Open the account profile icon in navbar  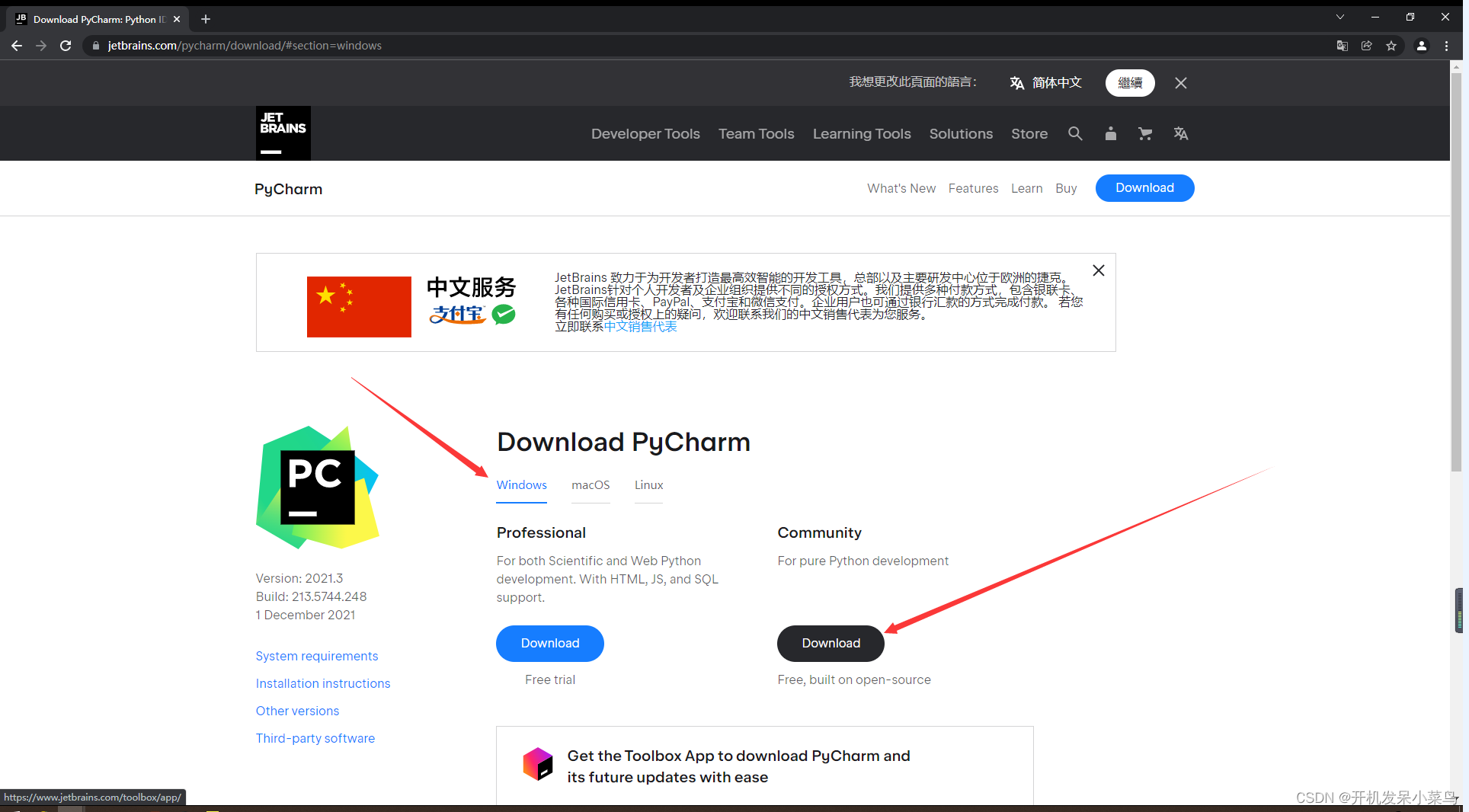click(1111, 133)
